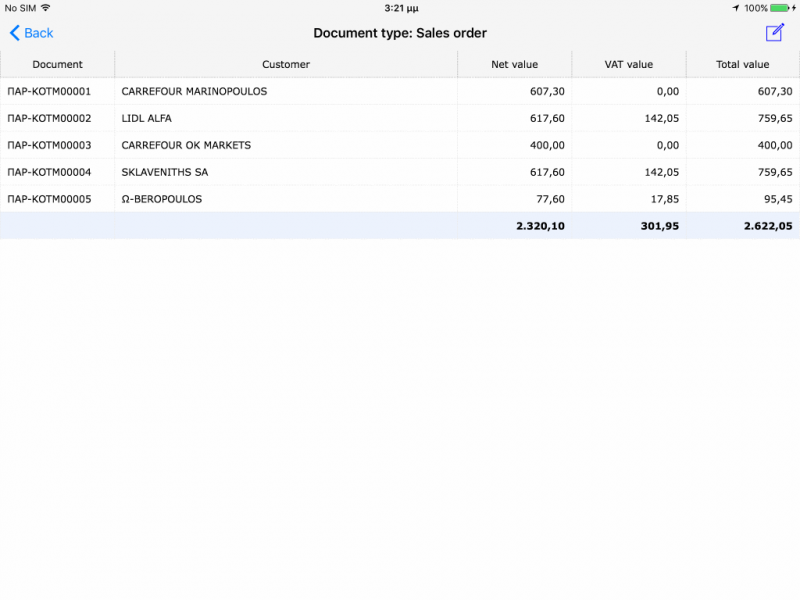Select customer CARREFOUR OK MARKETS
The width and height of the screenshot is (800, 600).
pos(186,145)
